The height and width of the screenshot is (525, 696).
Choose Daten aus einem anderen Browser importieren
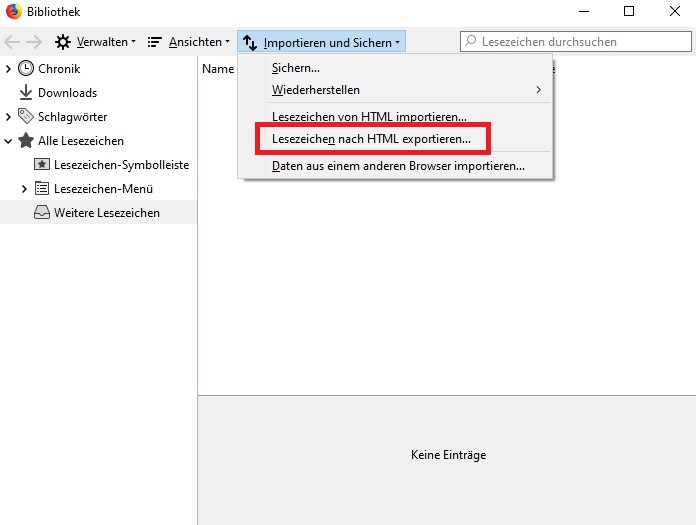pyautogui.click(x=398, y=166)
